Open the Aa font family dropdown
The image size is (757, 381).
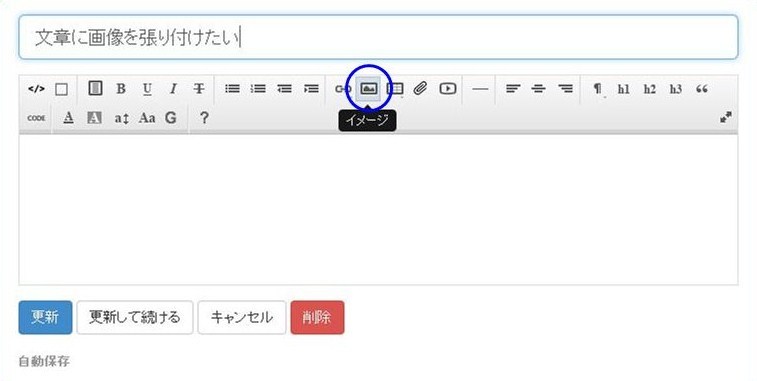pyautogui.click(x=147, y=118)
